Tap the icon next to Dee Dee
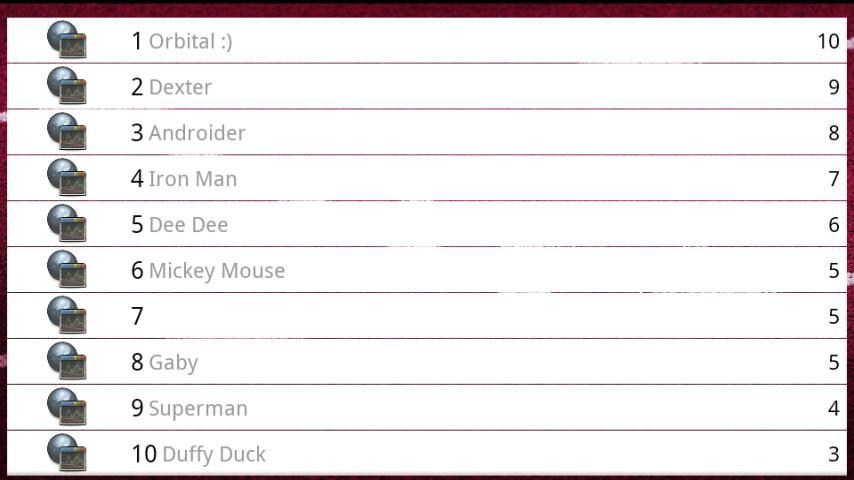This screenshot has height=480, width=854. pyautogui.click(x=67, y=224)
